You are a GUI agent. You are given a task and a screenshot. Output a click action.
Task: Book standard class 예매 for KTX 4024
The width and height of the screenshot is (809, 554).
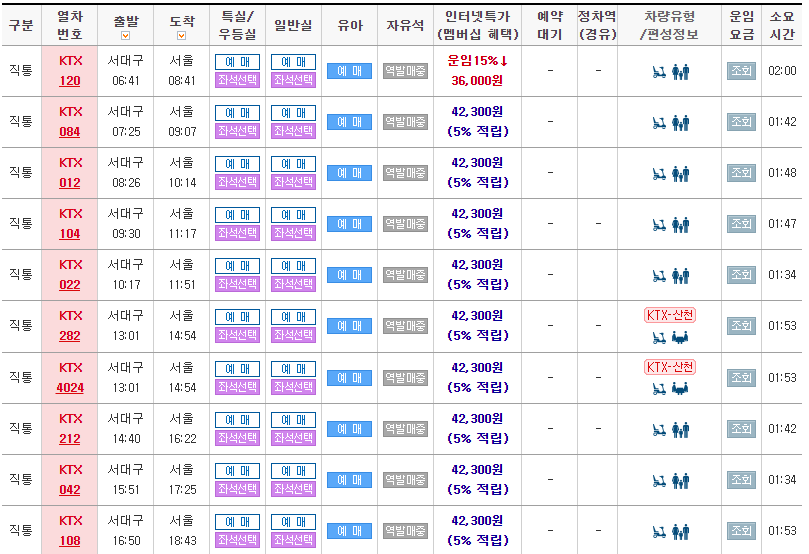tap(293, 369)
